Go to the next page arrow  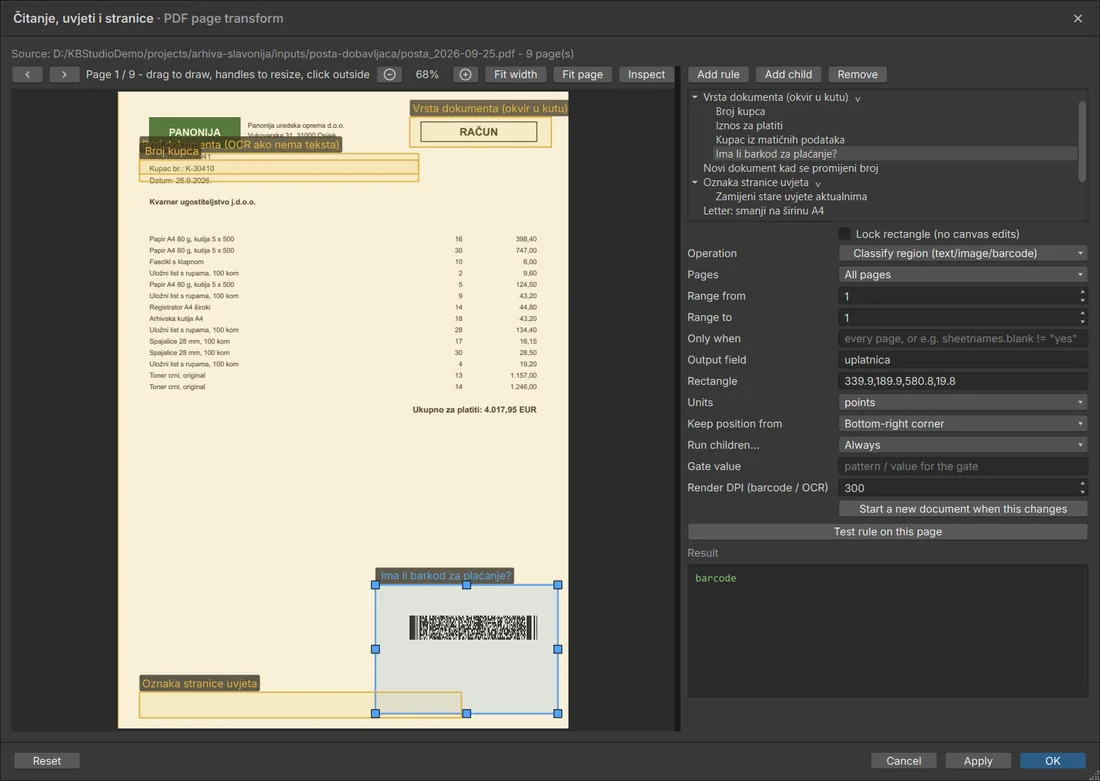click(x=64, y=74)
